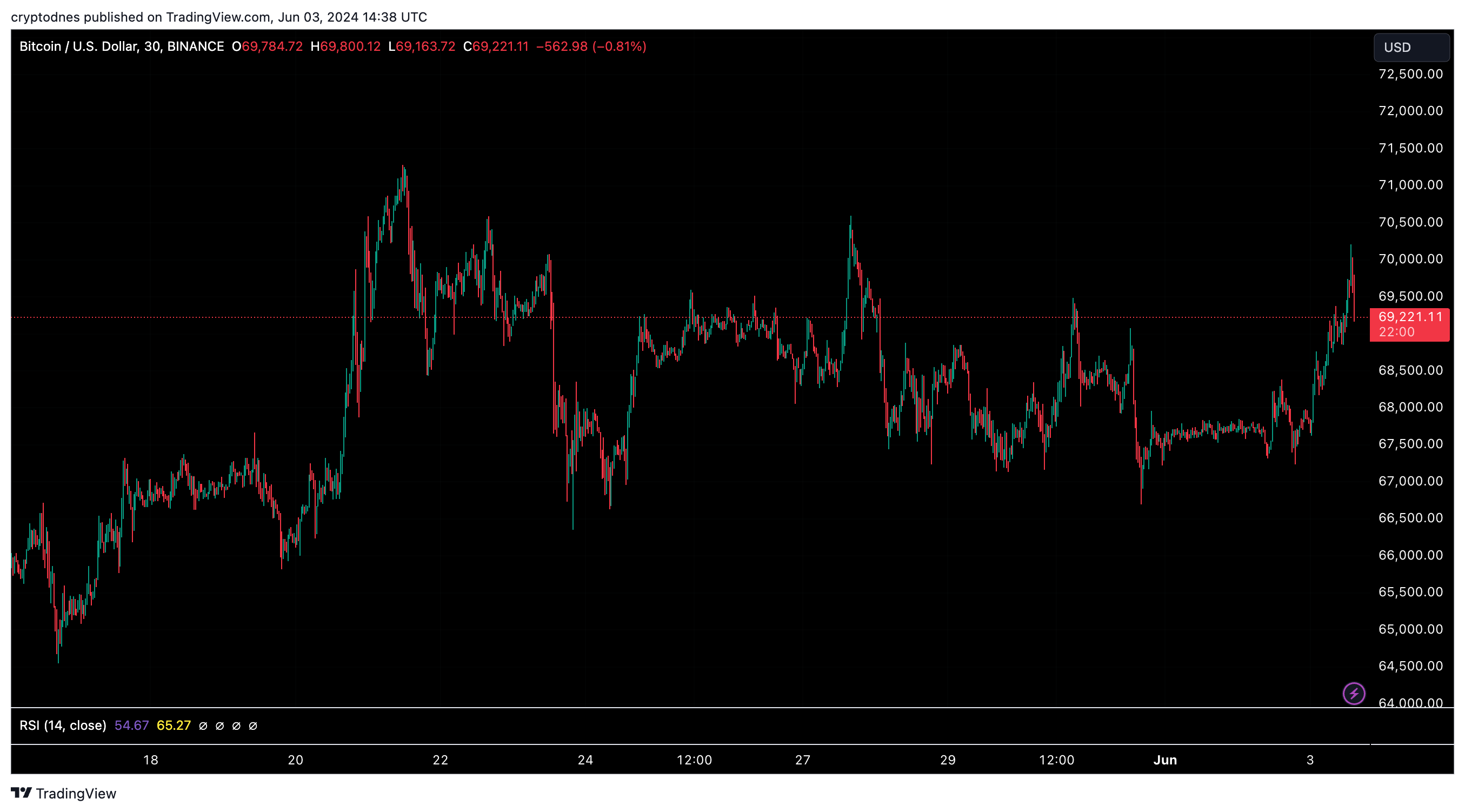Click the purple lightning bolt icon

click(1354, 694)
